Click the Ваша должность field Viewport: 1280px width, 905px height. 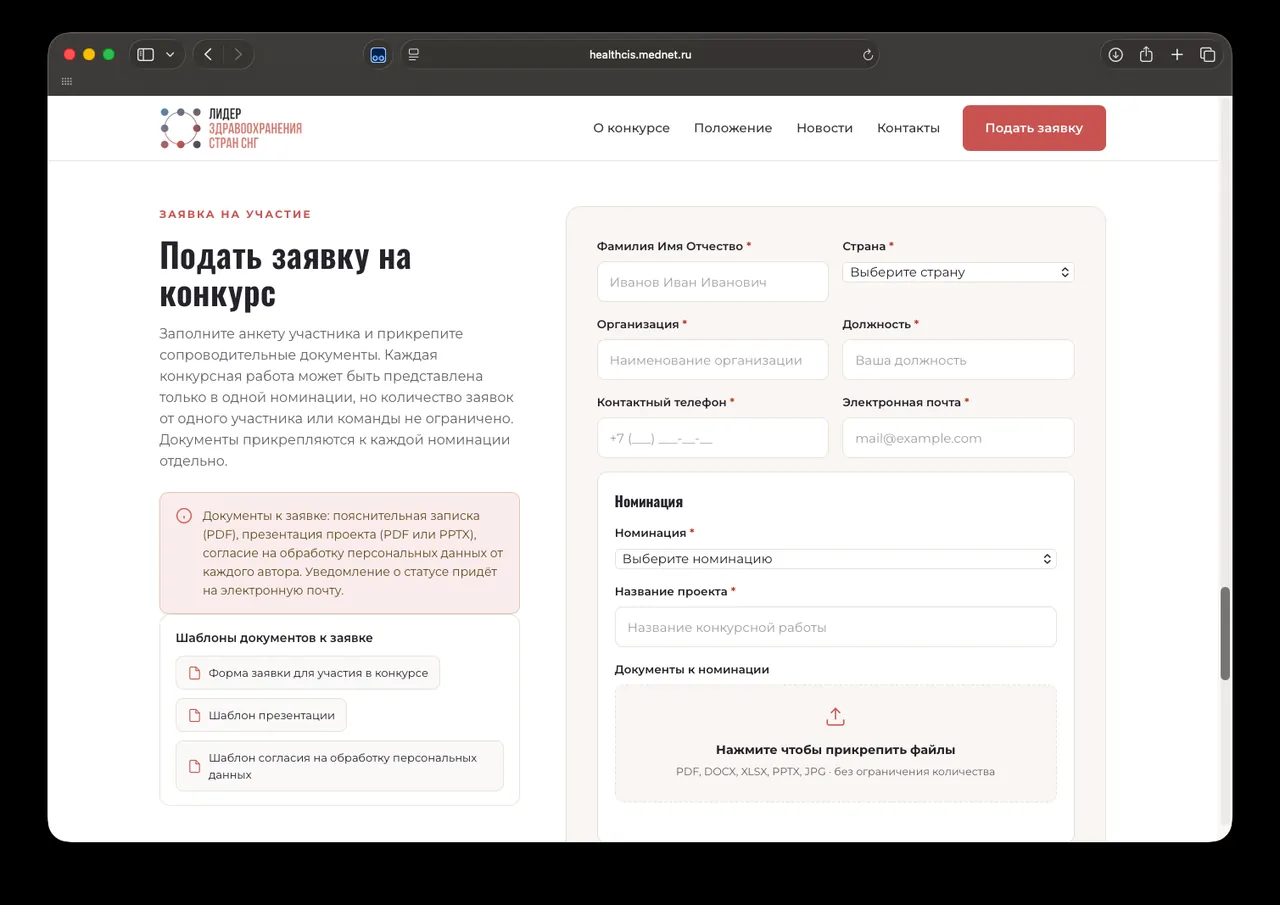(x=958, y=360)
